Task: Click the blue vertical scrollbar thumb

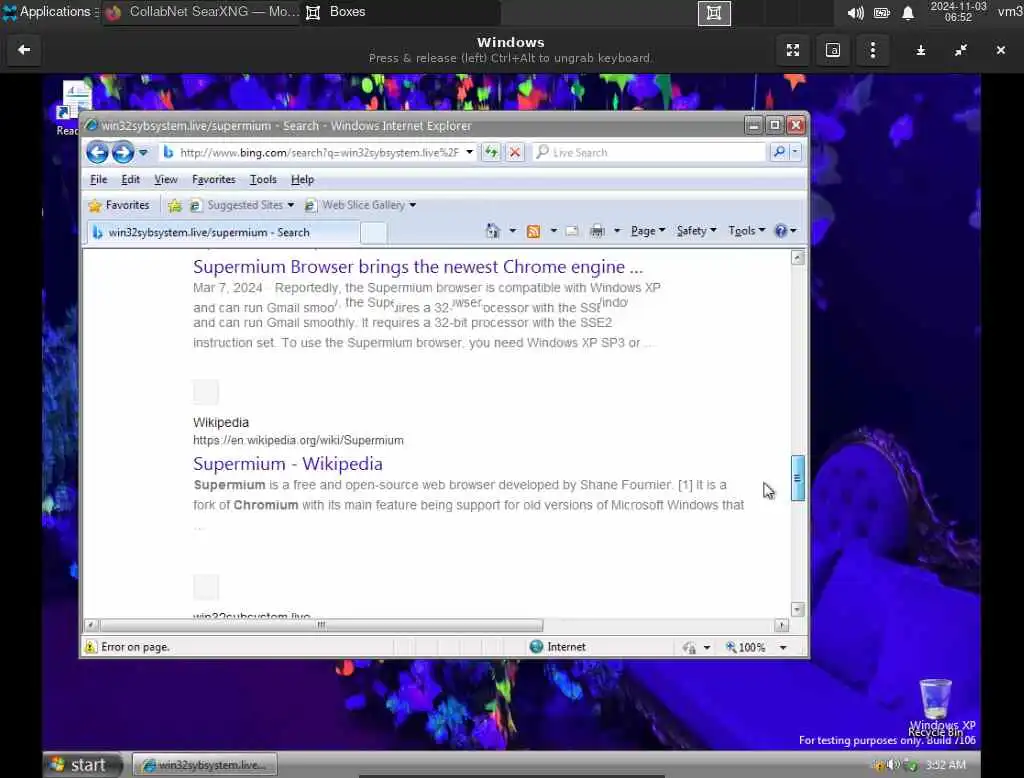Action: pyautogui.click(x=797, y=478)
